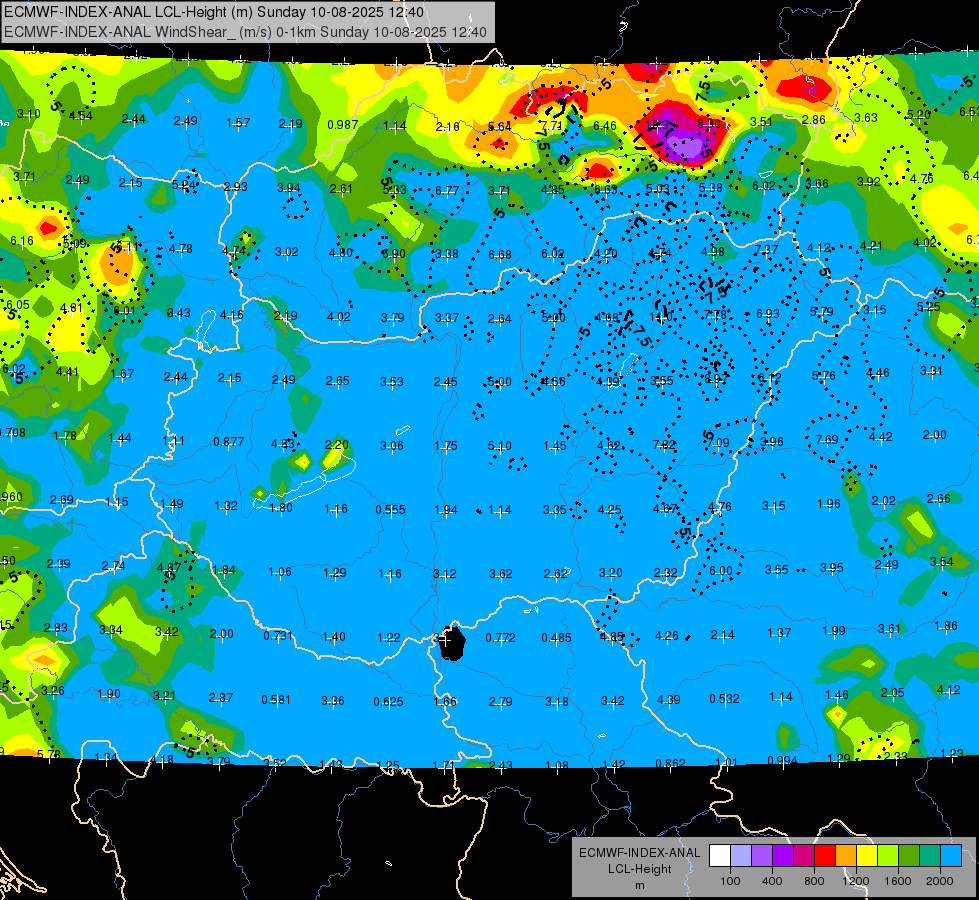Click the grid value '4.39'

[668, 700]
